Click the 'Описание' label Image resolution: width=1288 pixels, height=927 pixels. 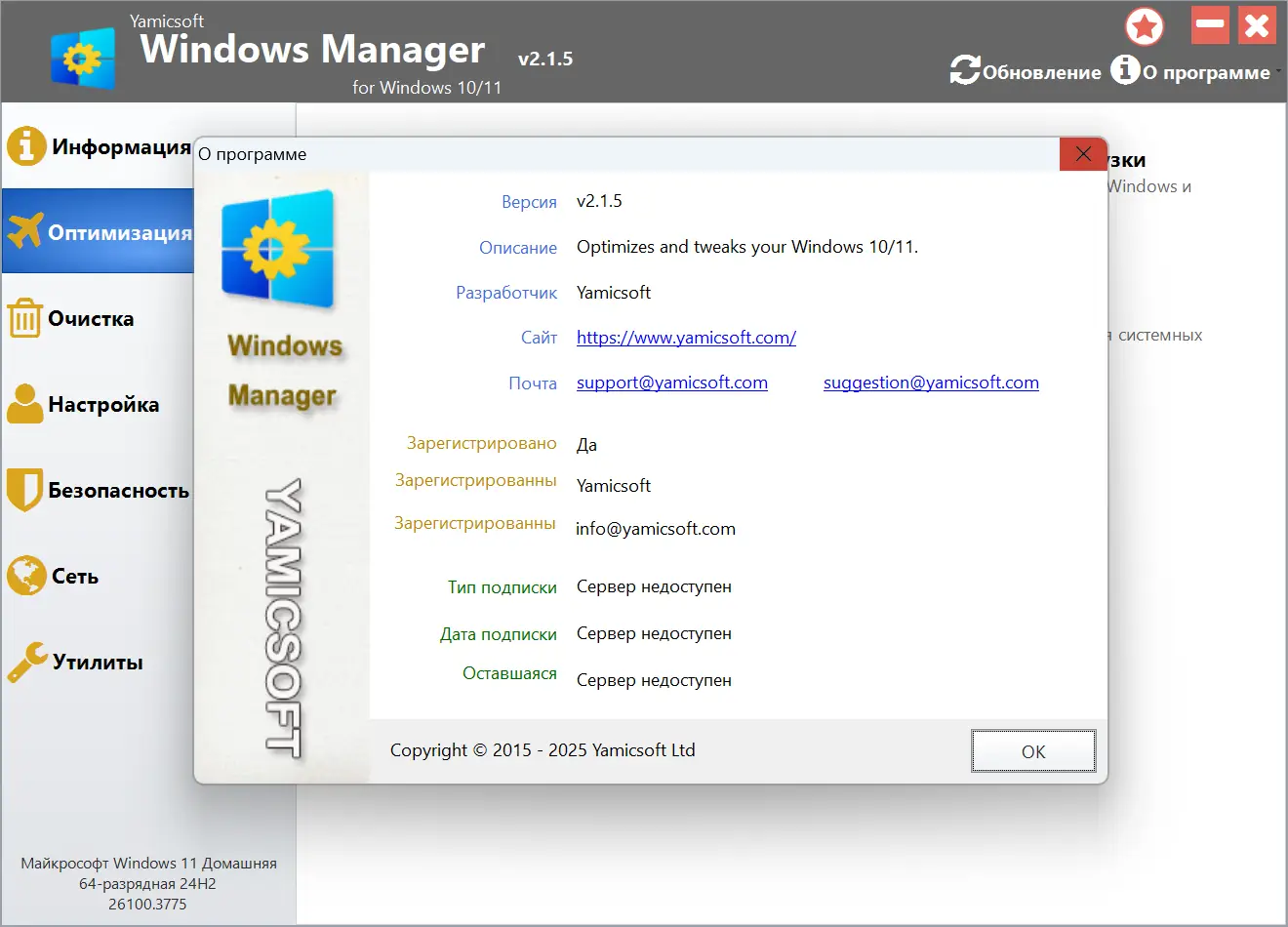518,248
